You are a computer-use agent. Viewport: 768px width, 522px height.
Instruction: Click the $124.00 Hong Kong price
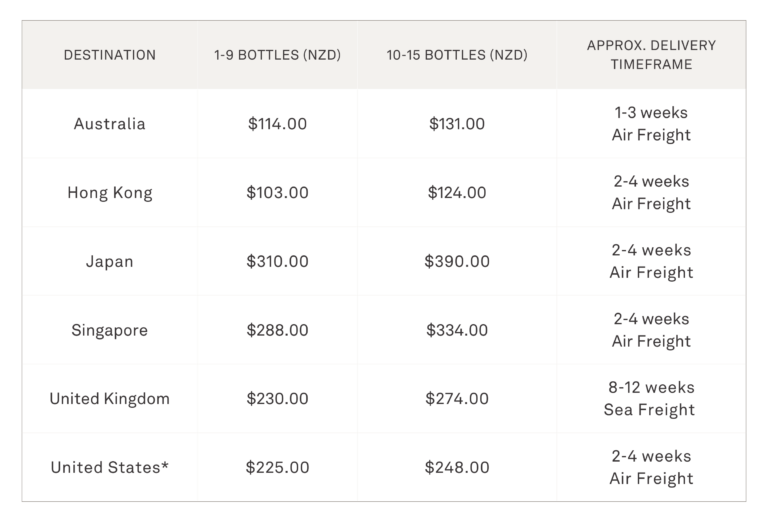click(x=457, y=192)
